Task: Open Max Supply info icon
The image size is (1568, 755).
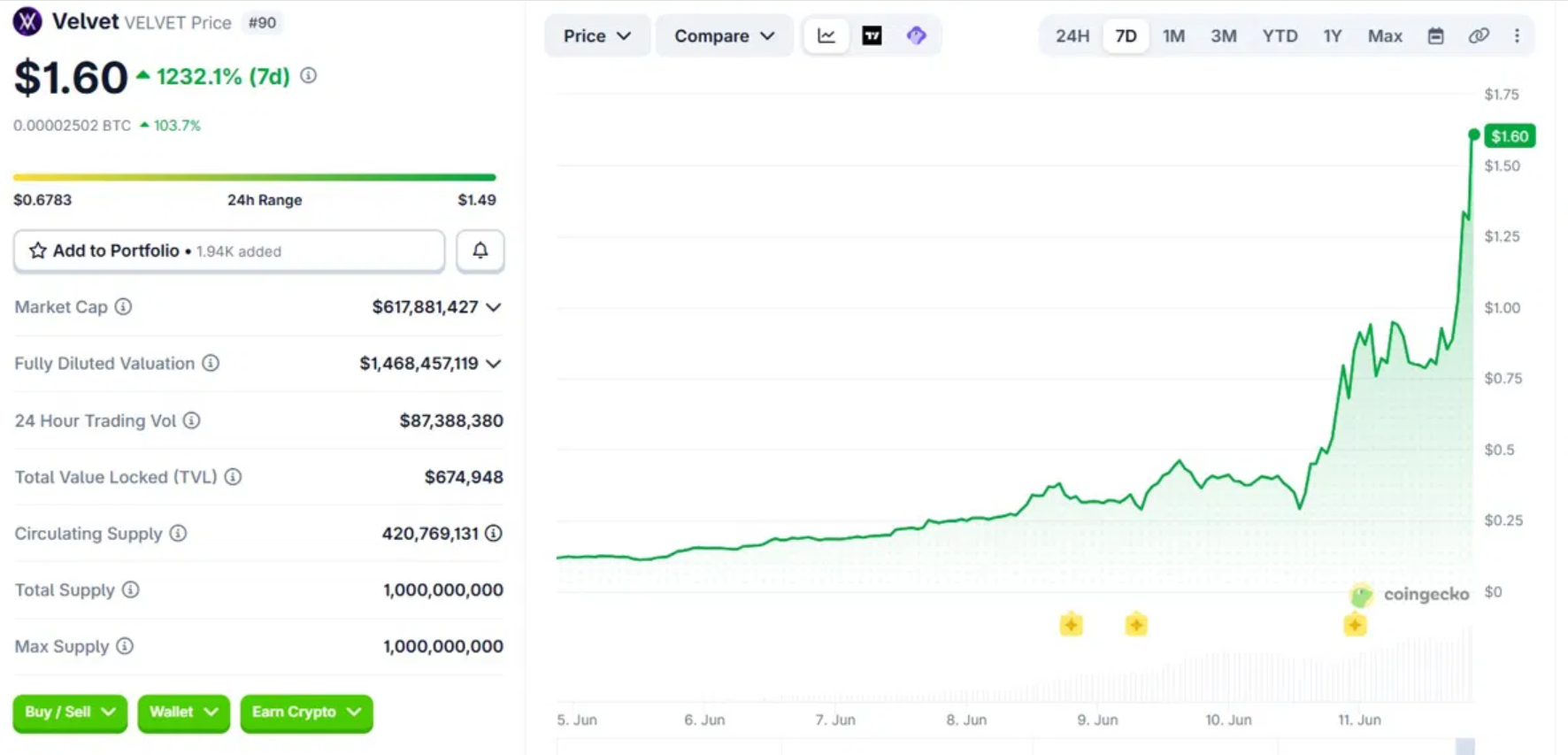Action: (x=125, y=646)
